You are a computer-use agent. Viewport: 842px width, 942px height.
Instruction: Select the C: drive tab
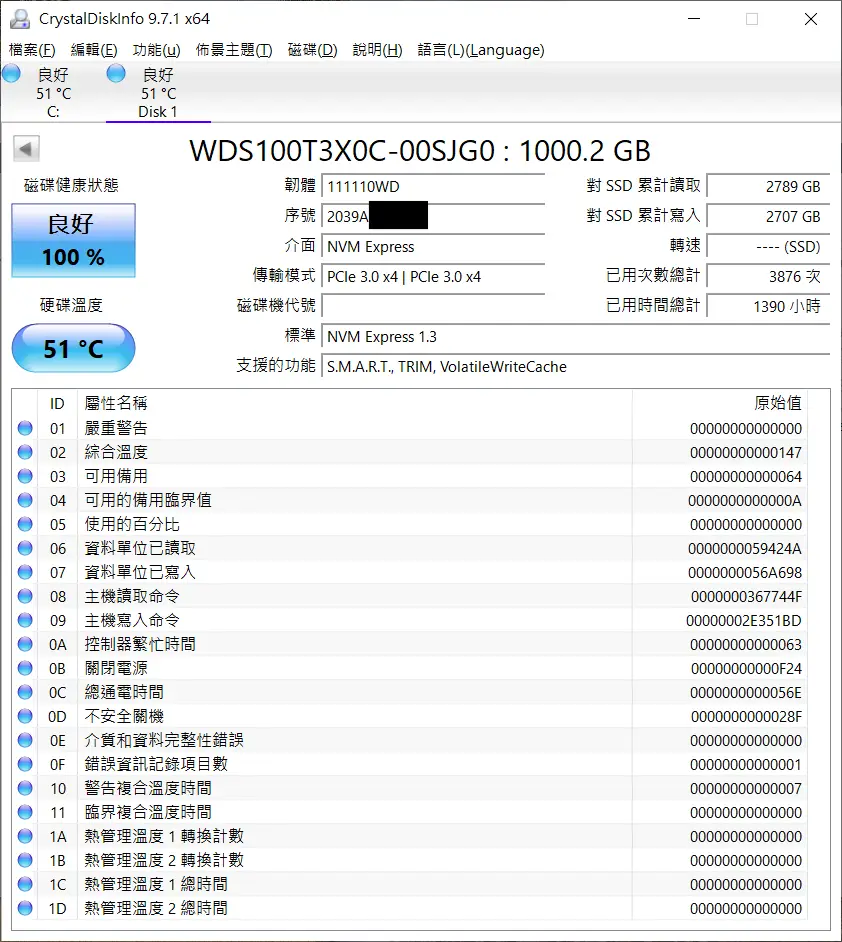pos(53,93)
